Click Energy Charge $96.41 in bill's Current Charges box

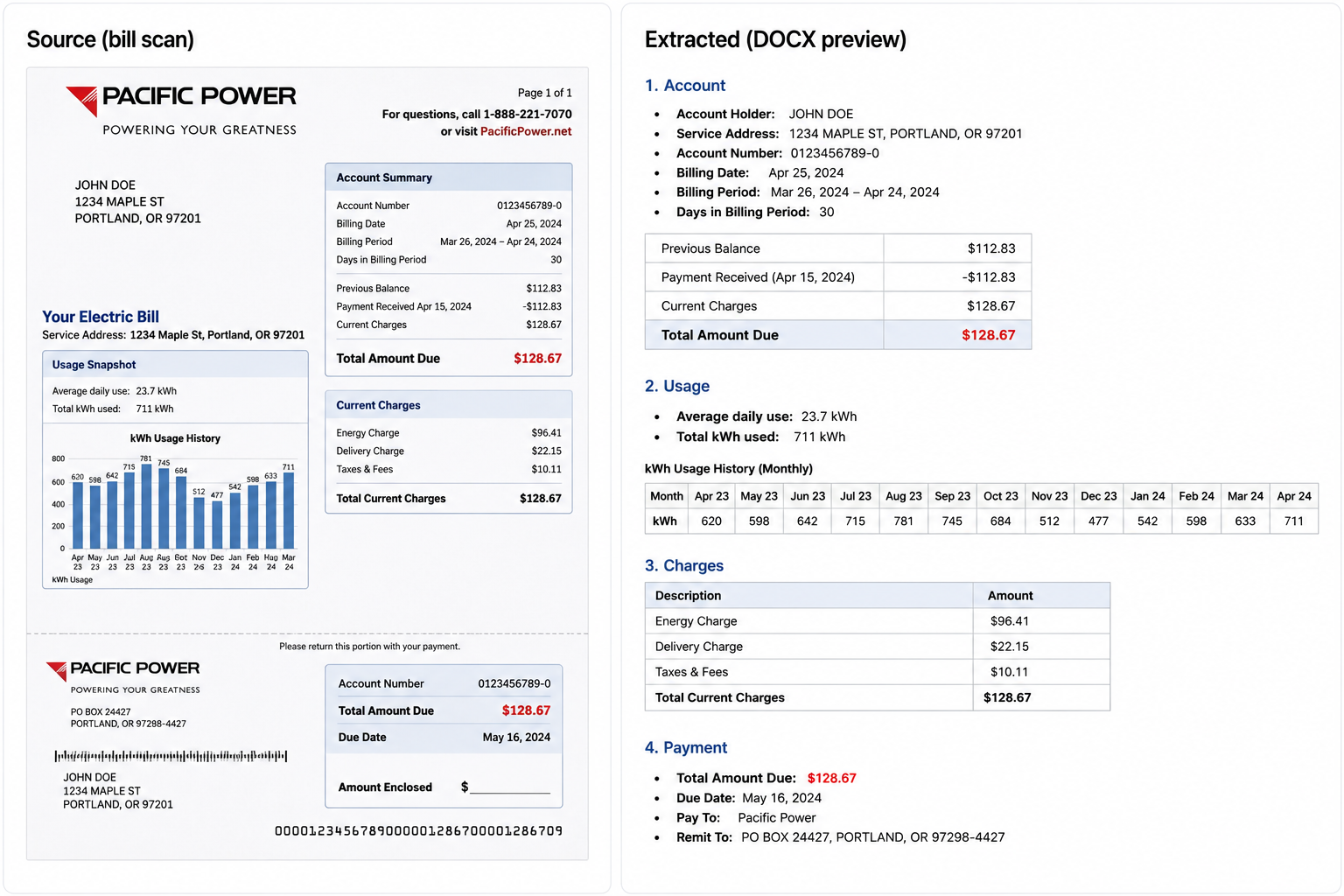[449, 433]
